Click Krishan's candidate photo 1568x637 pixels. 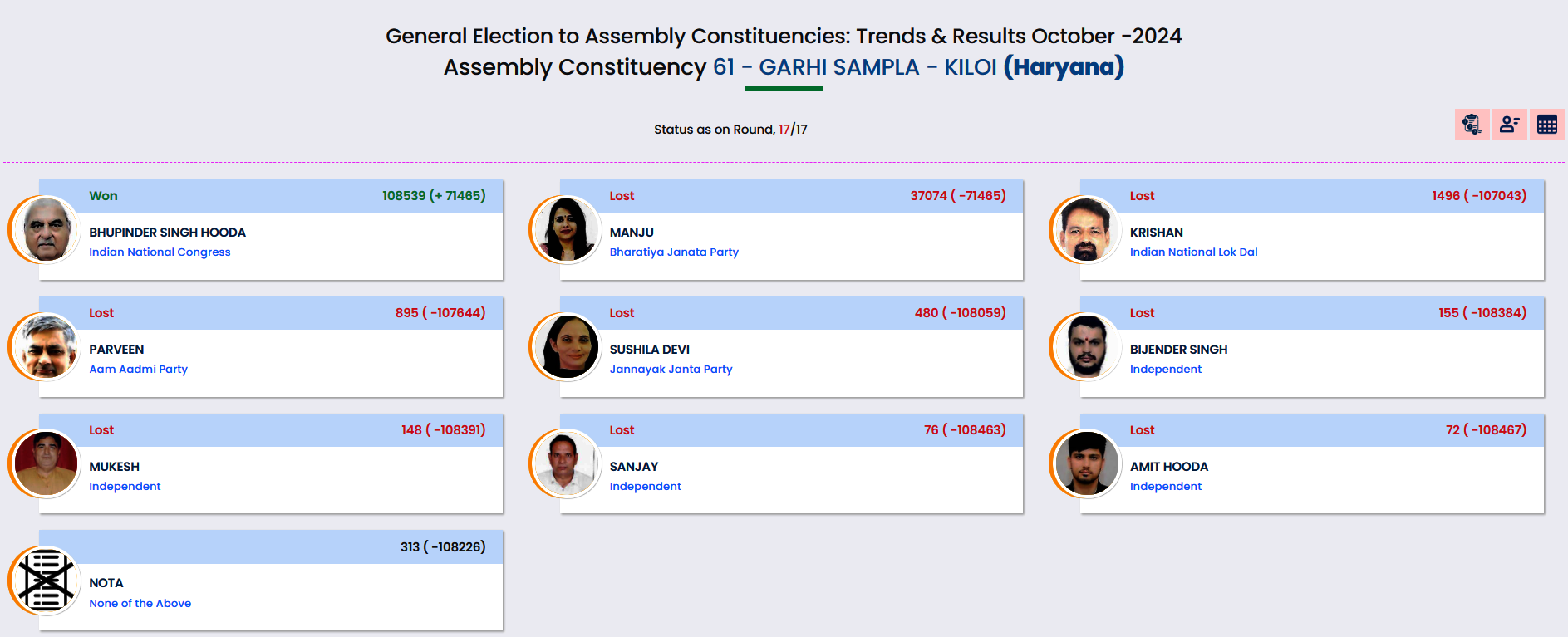[1086, 230]
